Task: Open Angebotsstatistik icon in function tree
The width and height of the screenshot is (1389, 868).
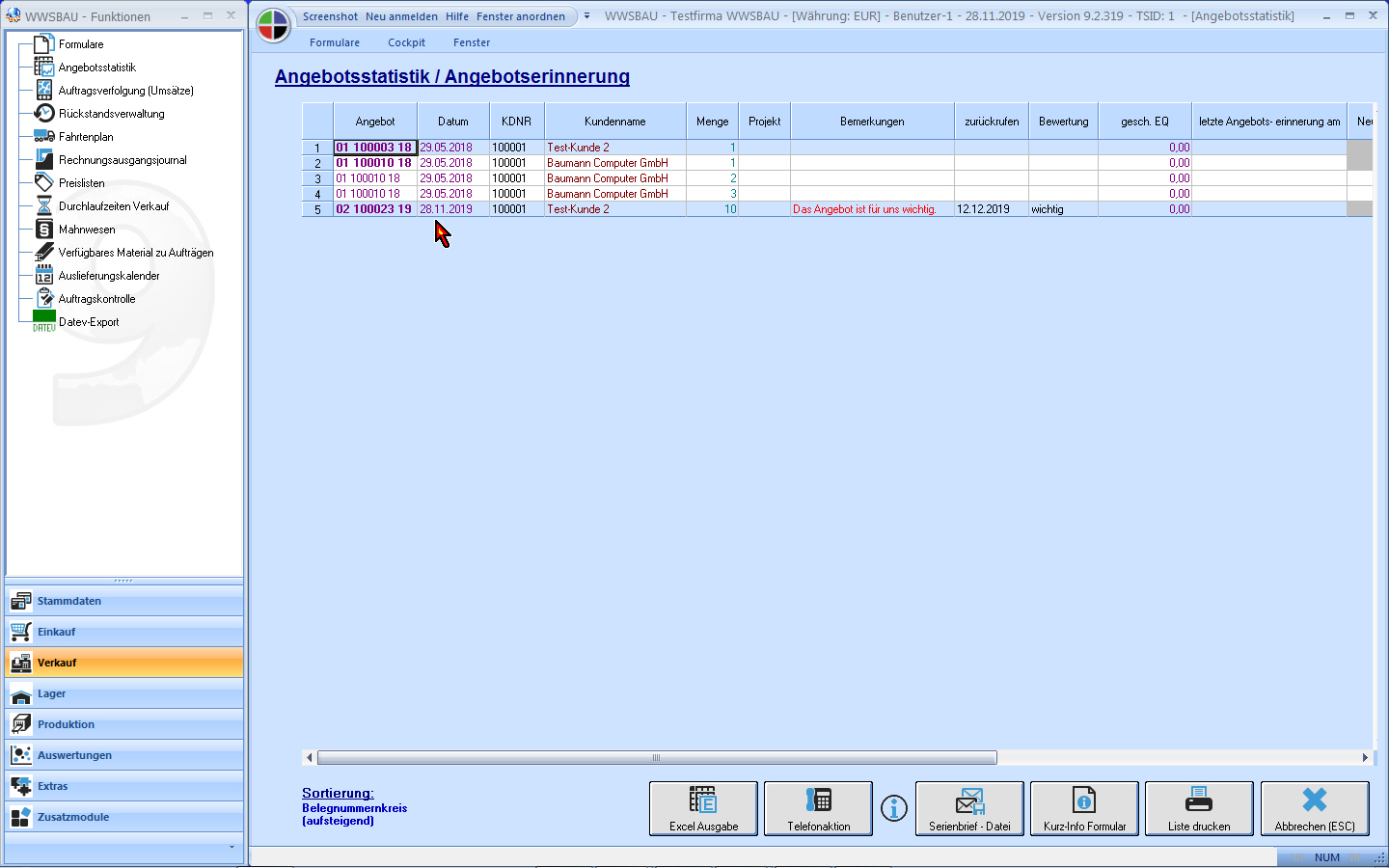Action: 44,68
